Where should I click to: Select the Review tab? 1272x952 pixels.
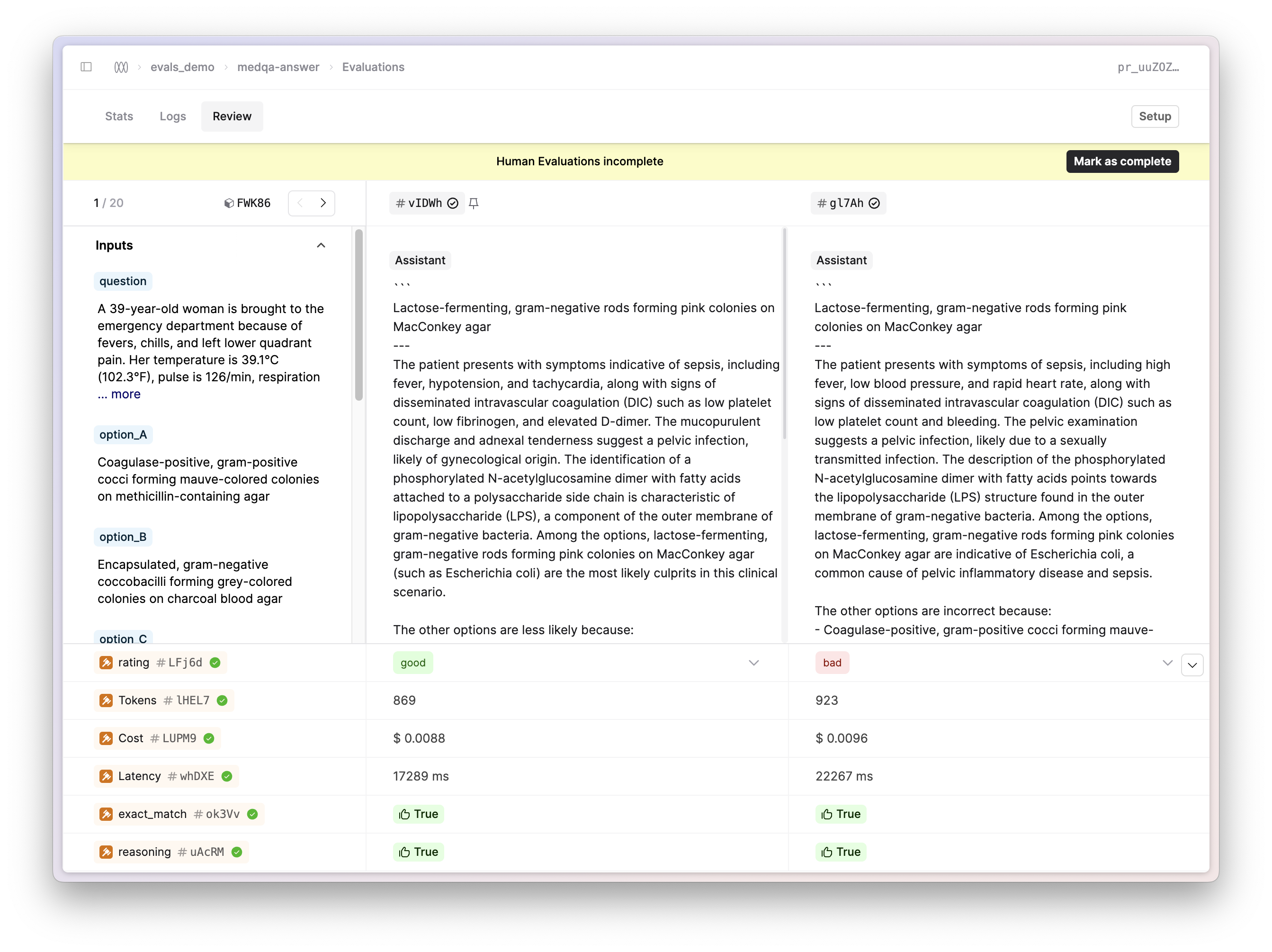pos(232,116)
